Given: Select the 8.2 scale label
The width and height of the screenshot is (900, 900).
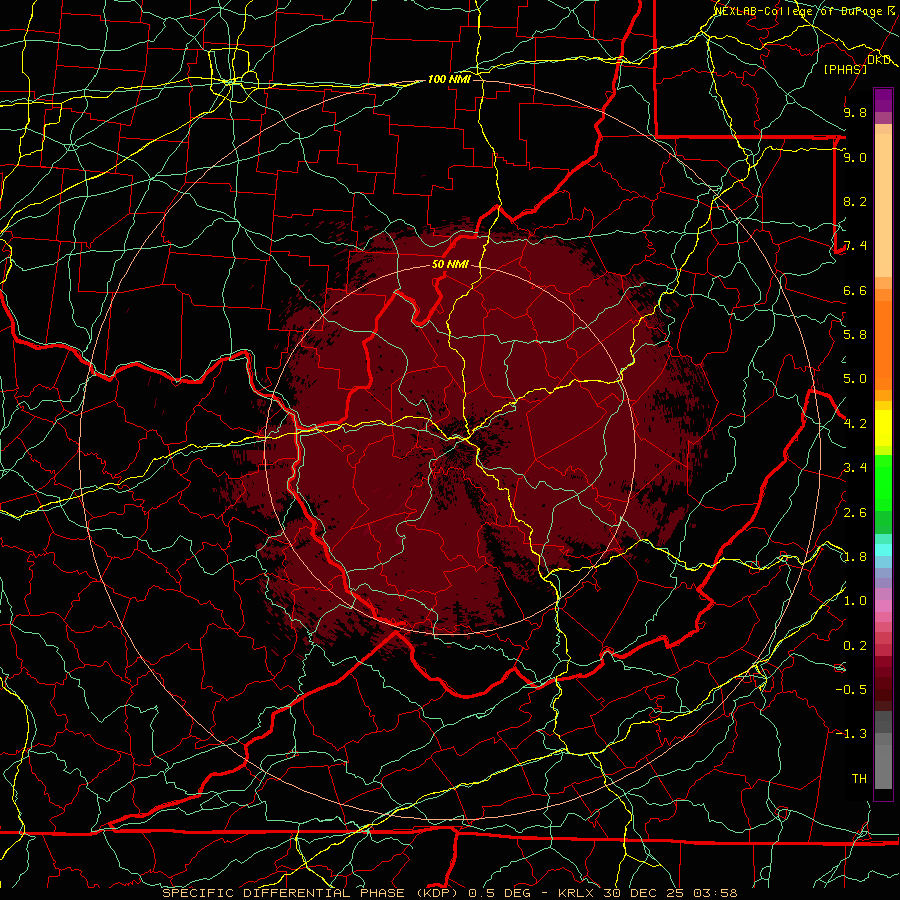Looking at the screenshot, I should (855, 201).
